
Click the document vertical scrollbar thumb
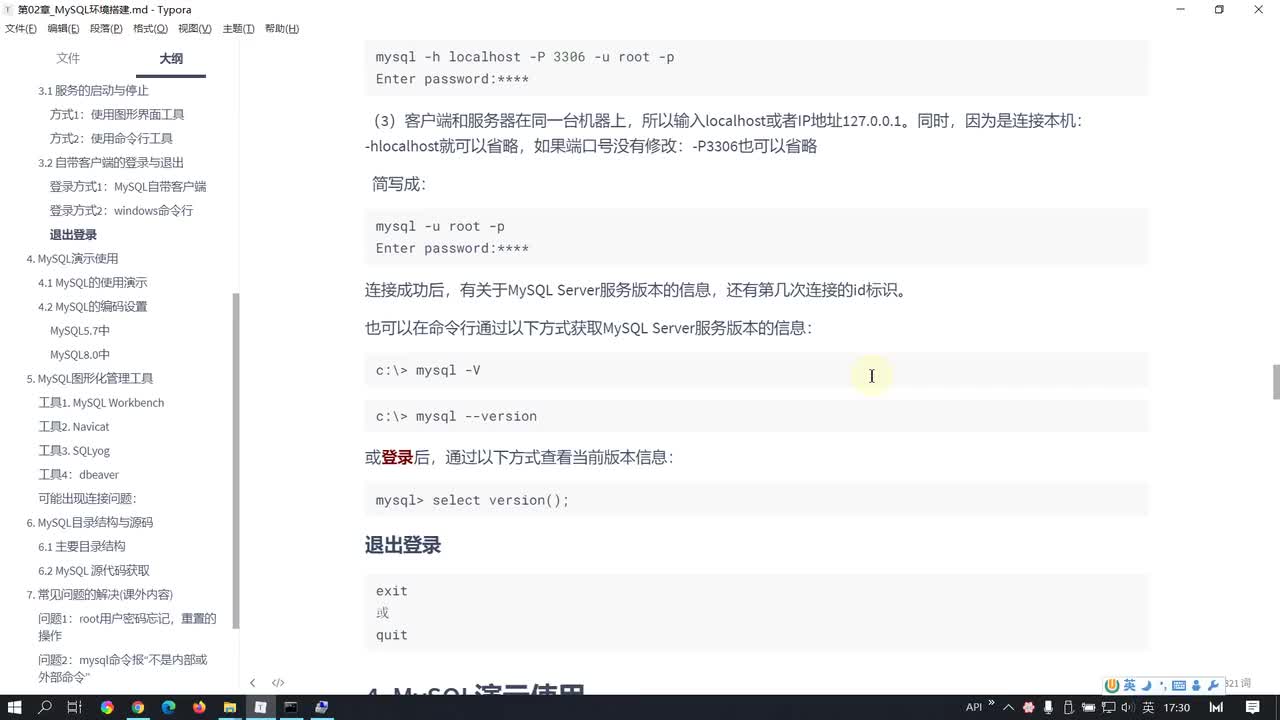1275,382
